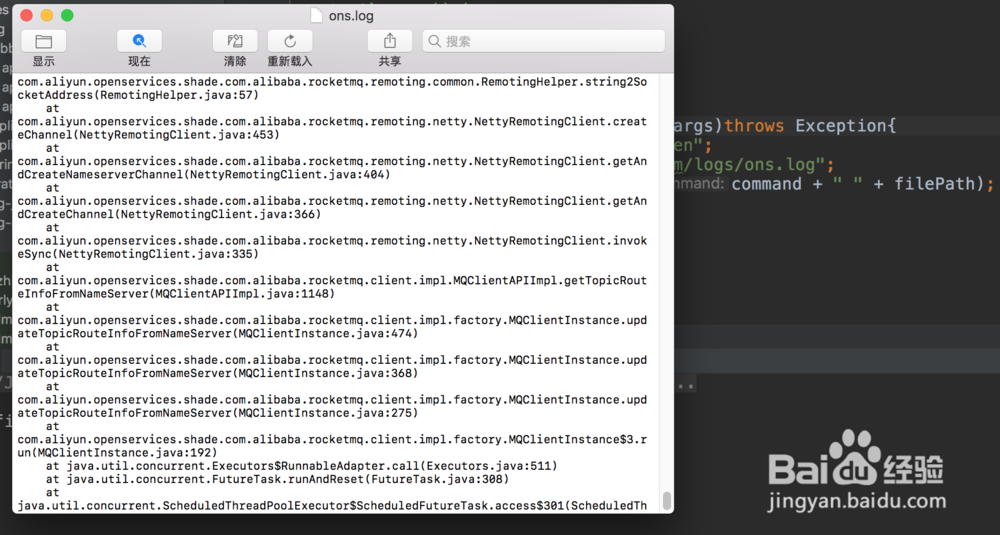Click the Clear (清除) log icon
The image size is (1000, 535).
tap(235, 41)
